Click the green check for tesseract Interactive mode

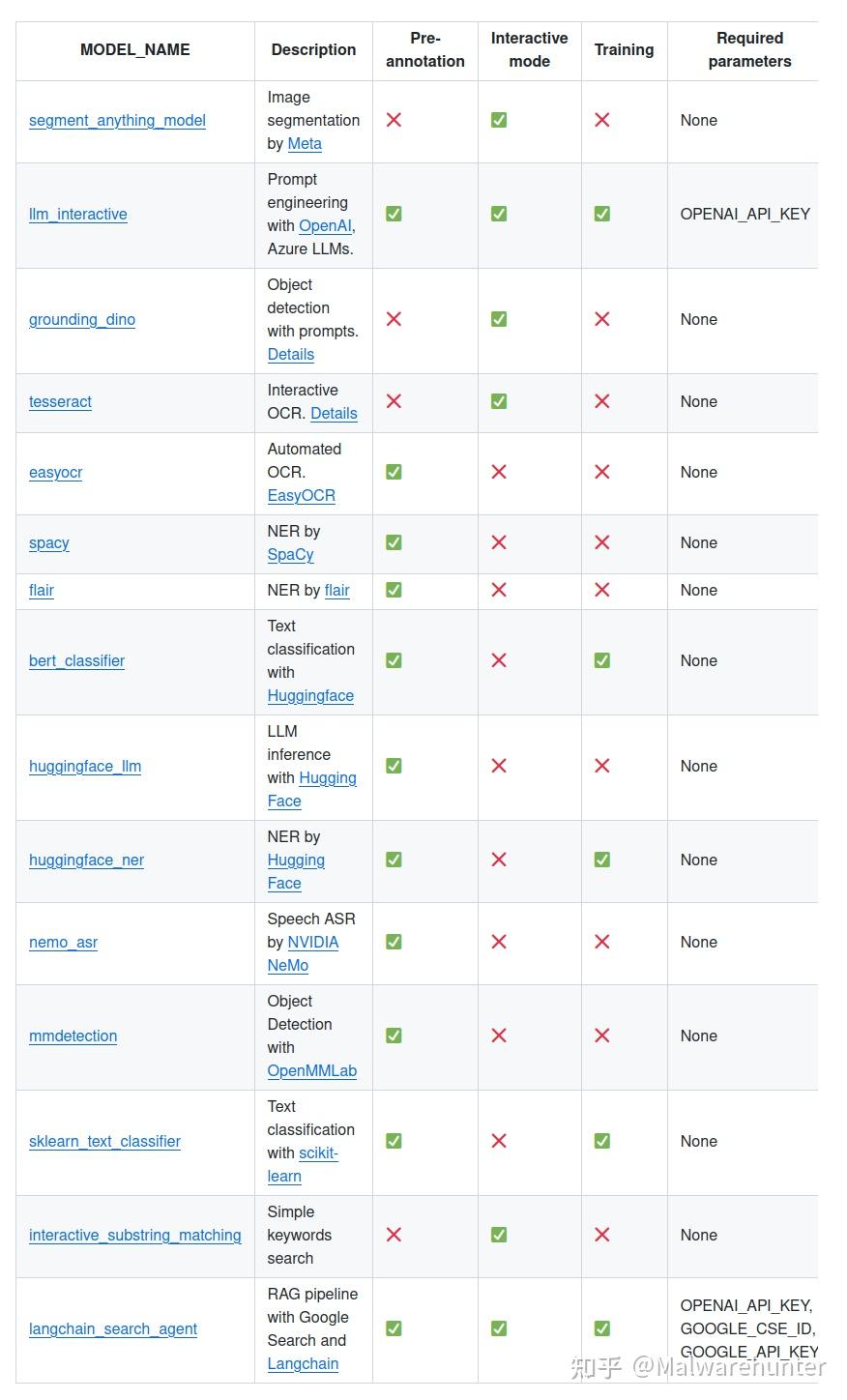click(x=499, y=401)
